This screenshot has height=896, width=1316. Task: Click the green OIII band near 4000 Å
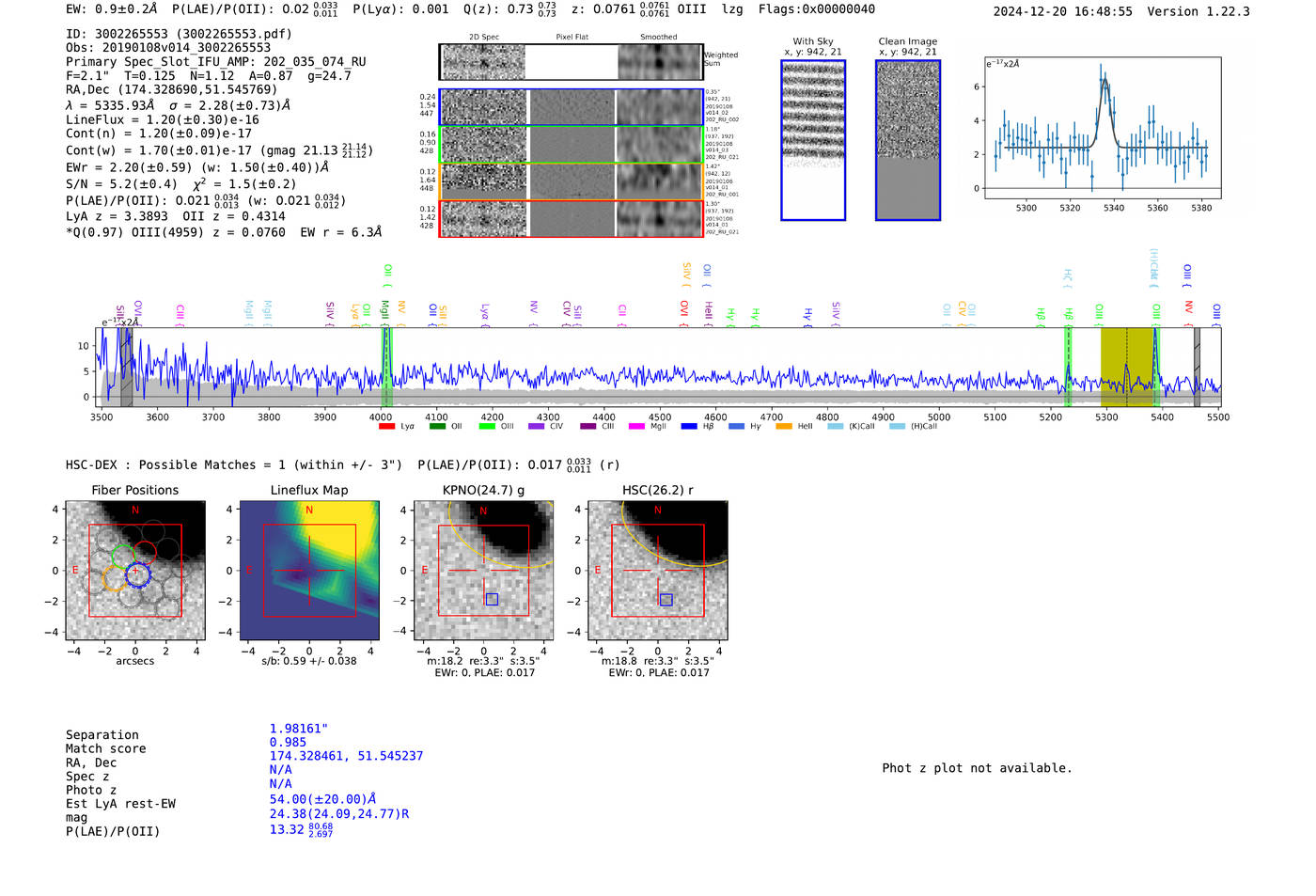pos(386,367)
